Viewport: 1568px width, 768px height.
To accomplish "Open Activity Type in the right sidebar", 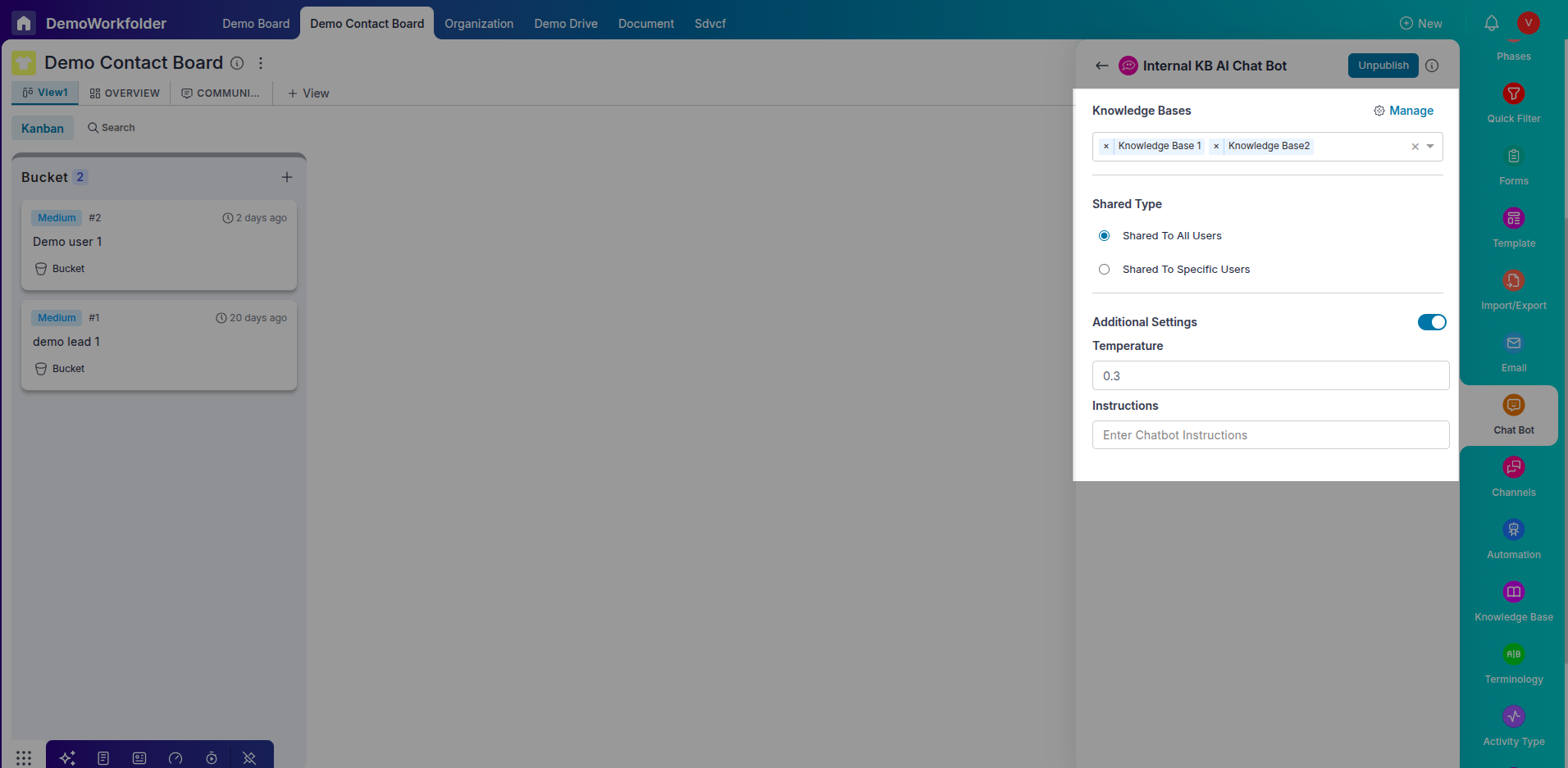I will 1514,725.
